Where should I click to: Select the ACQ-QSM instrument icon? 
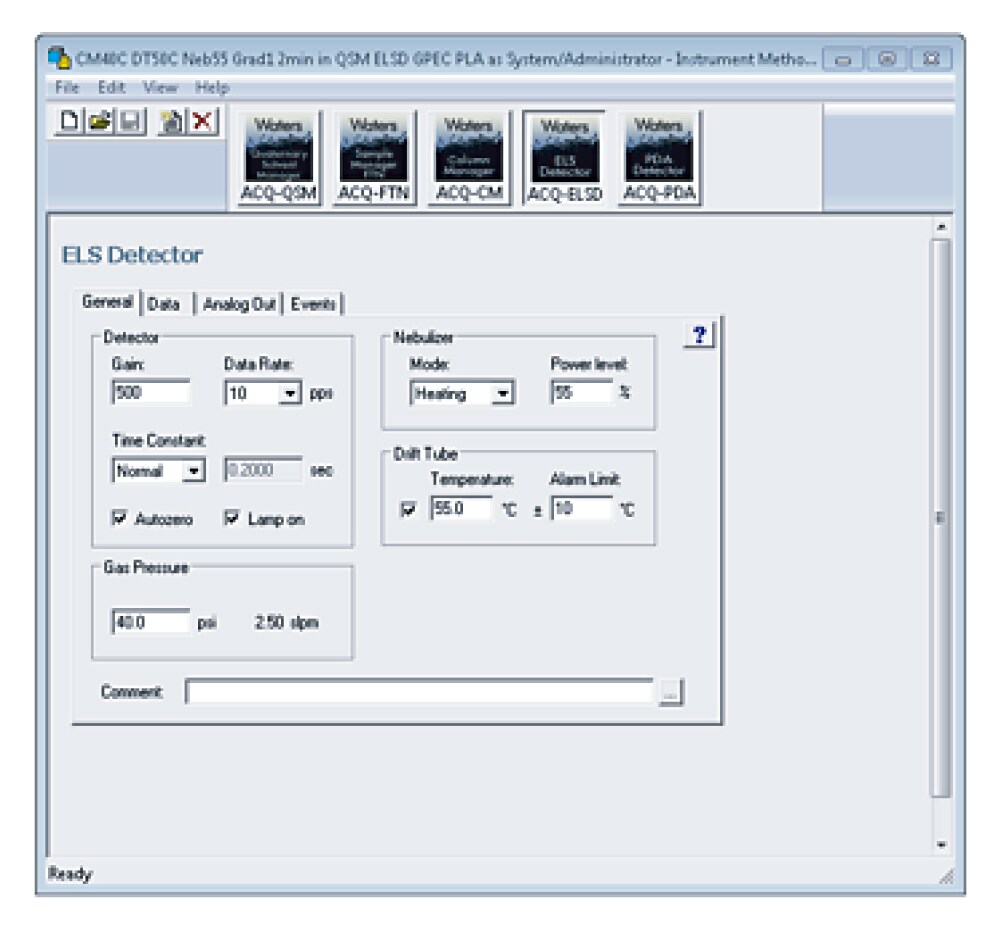(279, 158)
